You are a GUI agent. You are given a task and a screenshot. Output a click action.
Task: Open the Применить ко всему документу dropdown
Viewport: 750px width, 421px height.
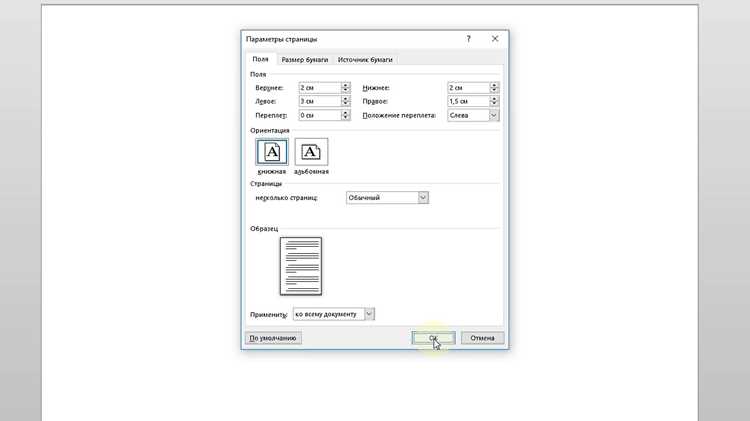click(x=369, y=314)
